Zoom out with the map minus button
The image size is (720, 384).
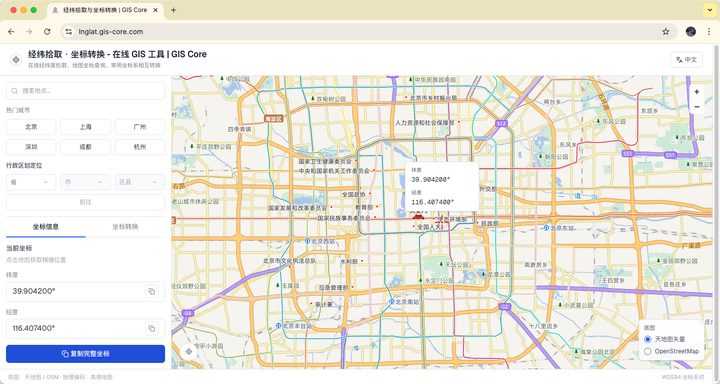coord(697,107)
